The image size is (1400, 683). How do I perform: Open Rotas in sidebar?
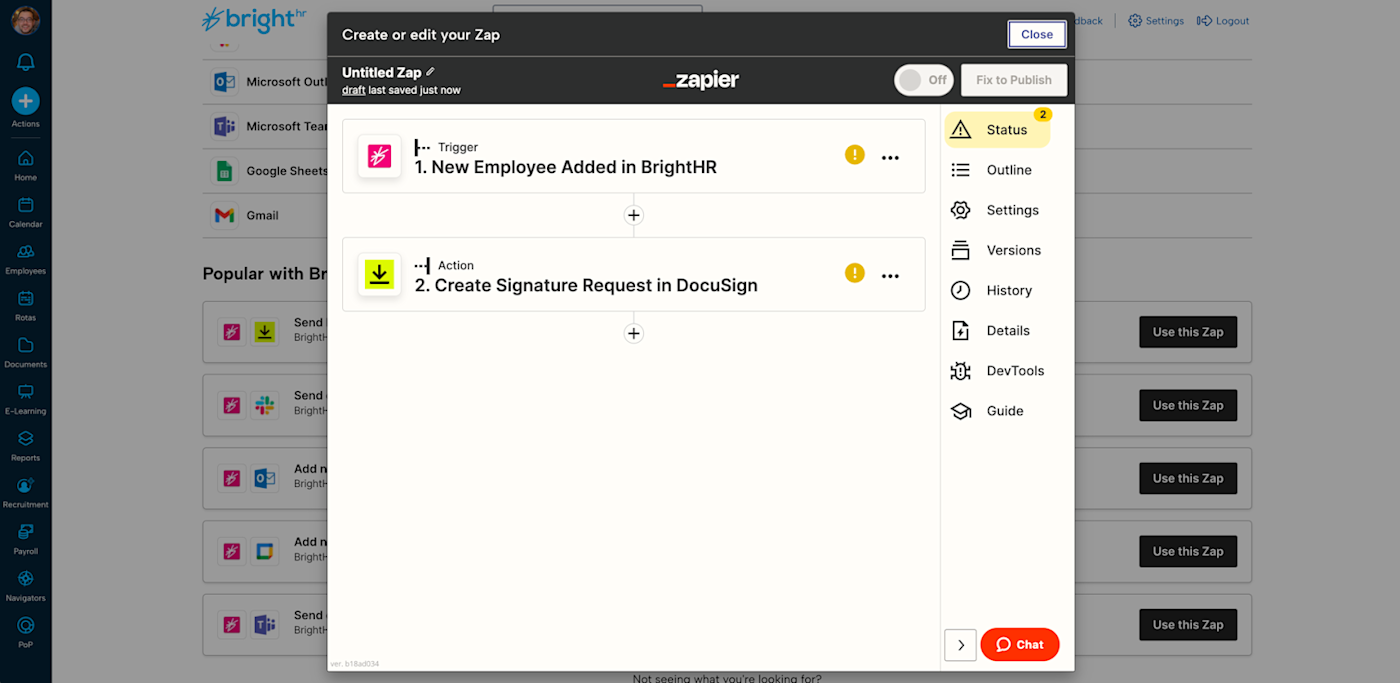click(25, 304)
